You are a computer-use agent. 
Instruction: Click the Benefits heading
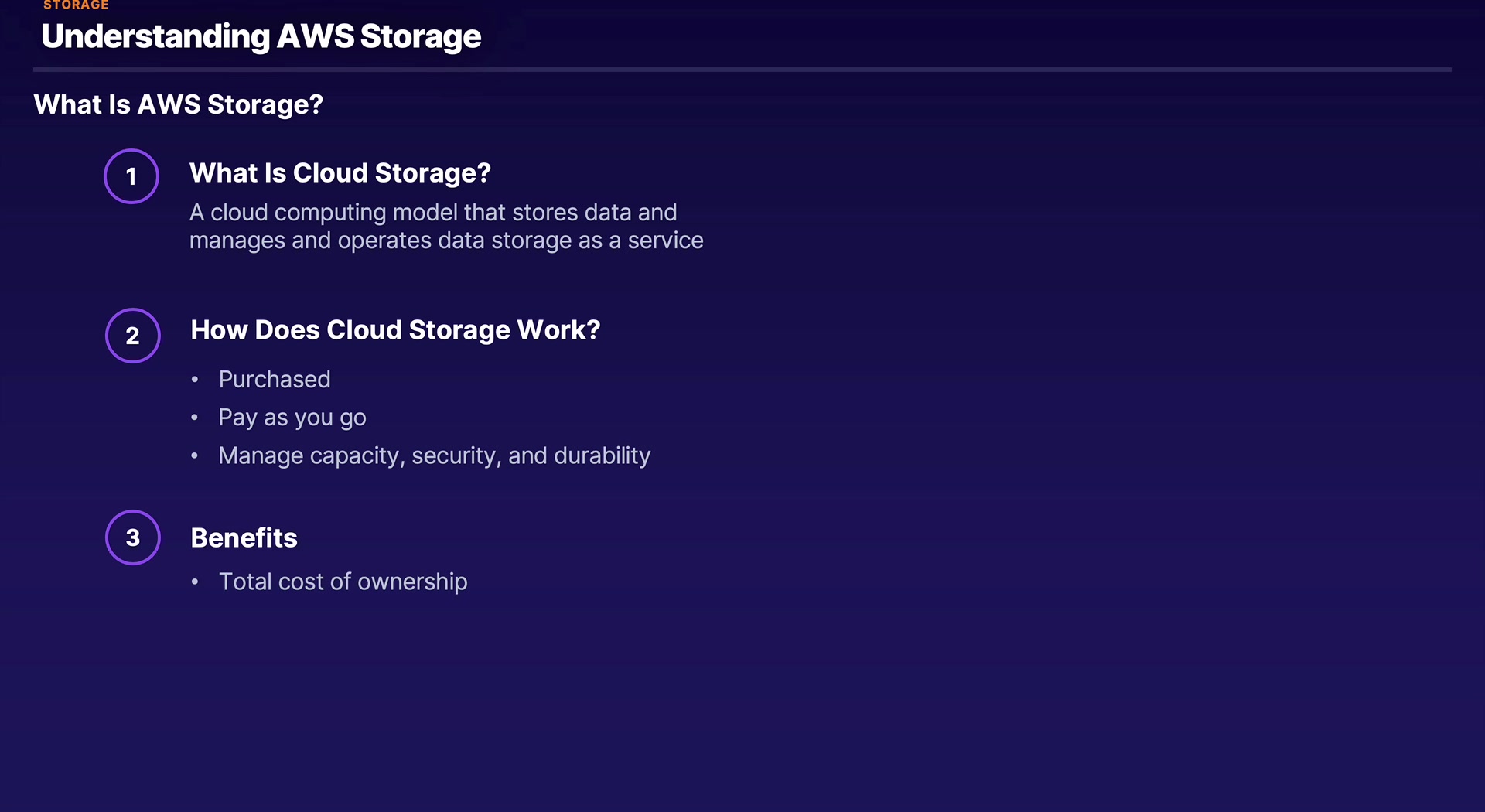point(244,537)
